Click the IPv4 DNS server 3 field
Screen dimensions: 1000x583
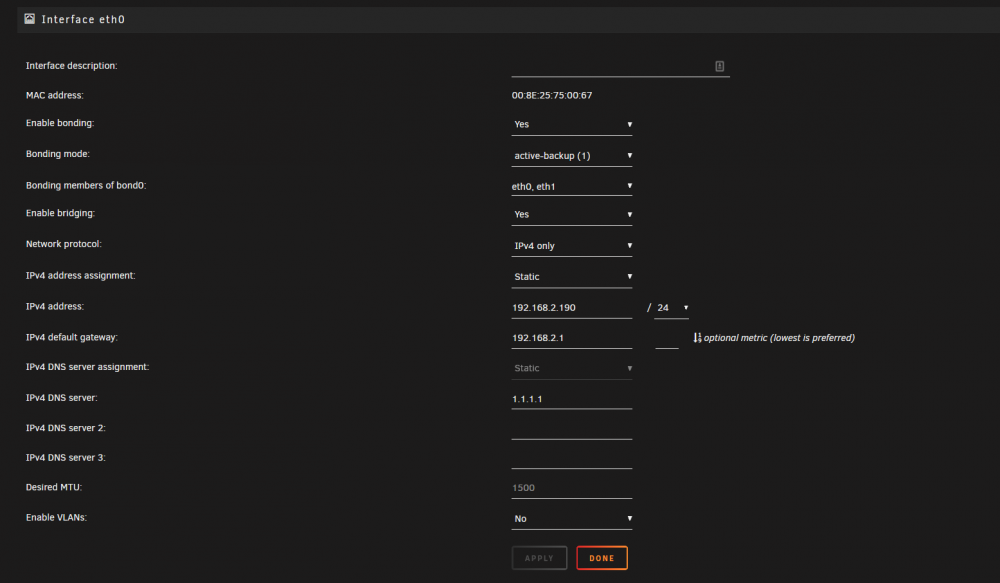pos(571,459)
